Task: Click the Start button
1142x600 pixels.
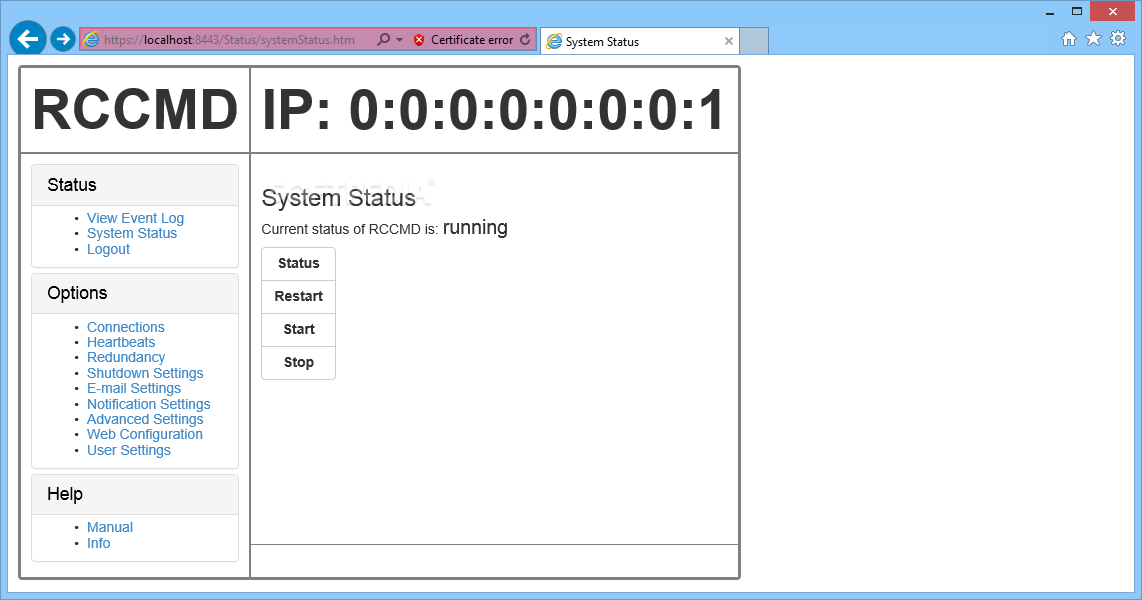Action: click(x=299, y=329)
